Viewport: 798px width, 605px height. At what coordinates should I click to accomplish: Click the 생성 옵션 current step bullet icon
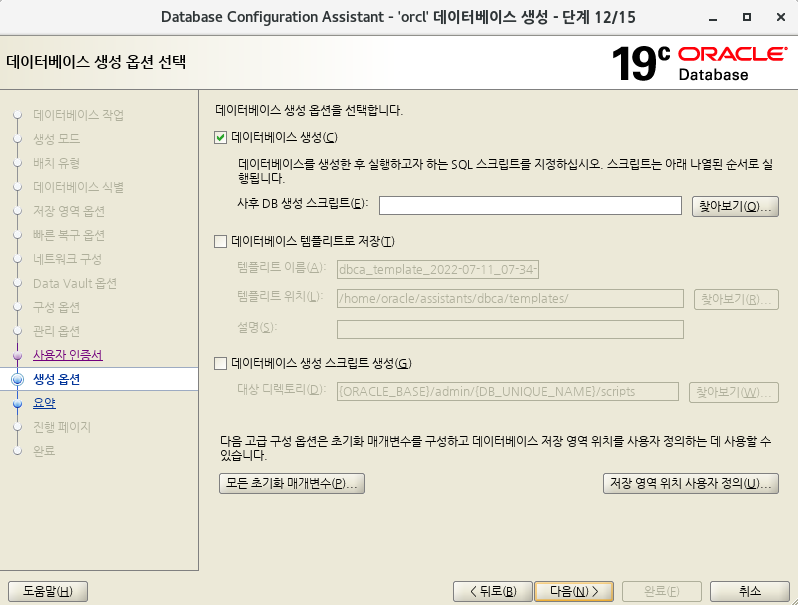coord(17,379)
